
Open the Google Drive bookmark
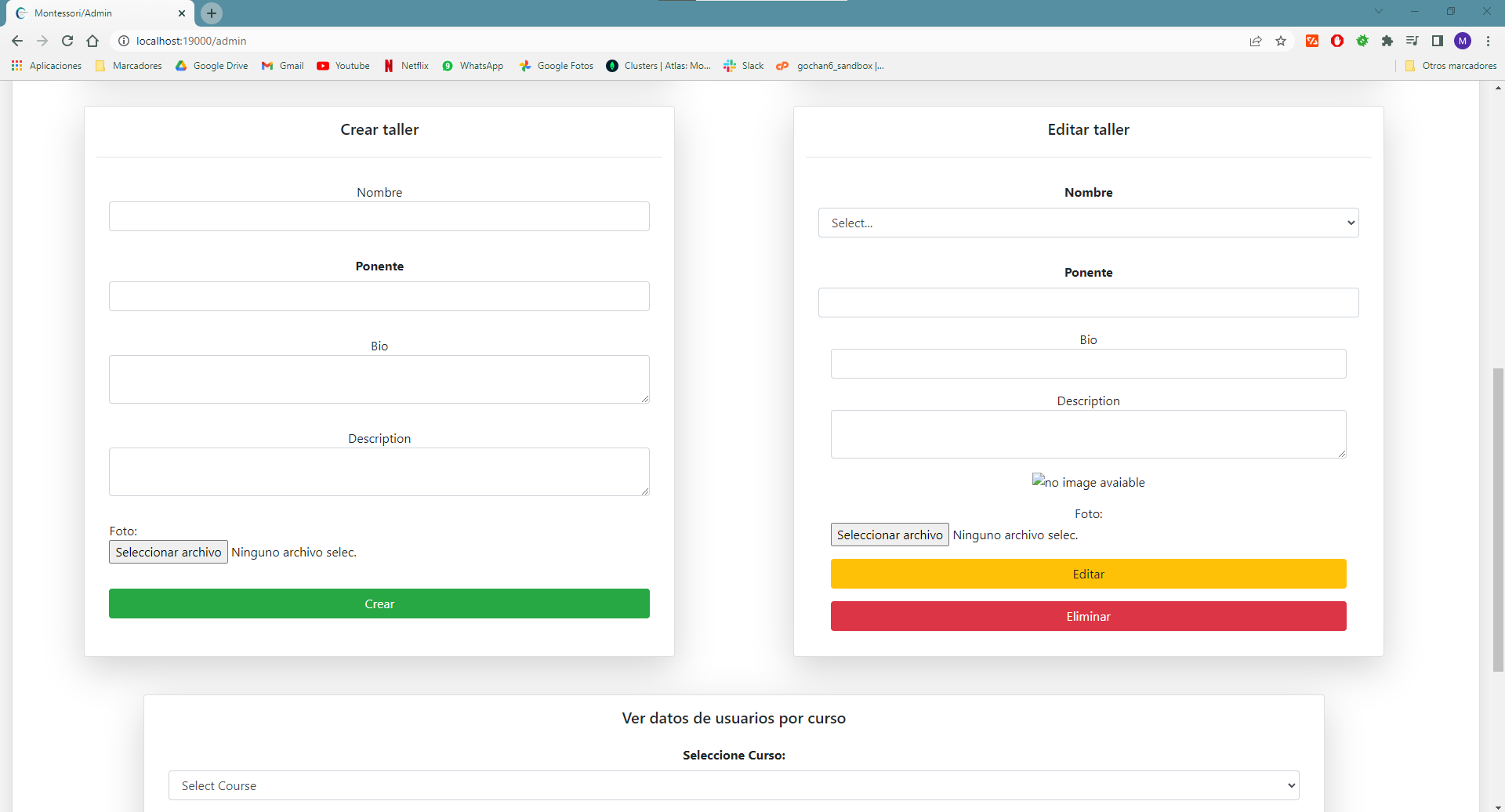212,66
